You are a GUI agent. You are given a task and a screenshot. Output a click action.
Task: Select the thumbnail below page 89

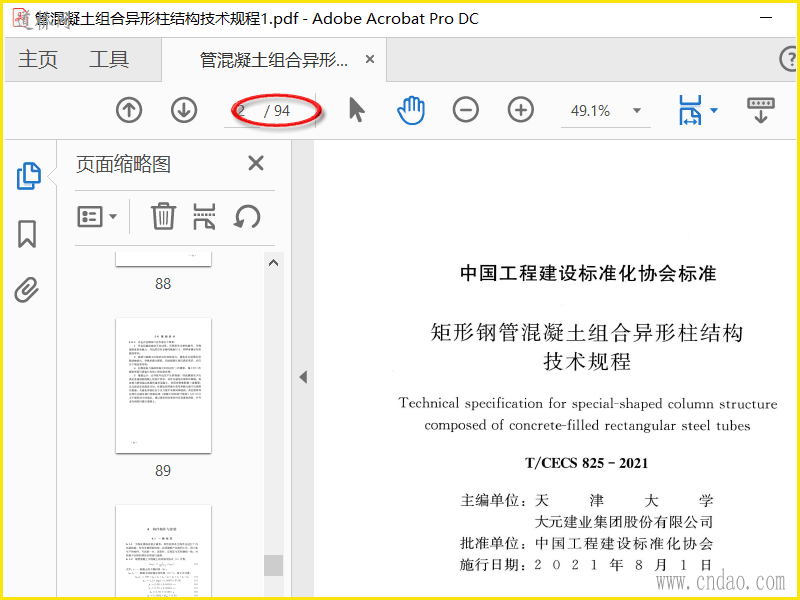coord(163,551)
